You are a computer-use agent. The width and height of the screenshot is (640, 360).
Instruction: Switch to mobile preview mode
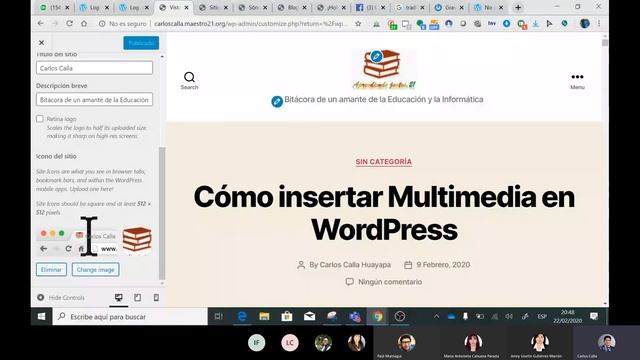(x=156, y=298)
